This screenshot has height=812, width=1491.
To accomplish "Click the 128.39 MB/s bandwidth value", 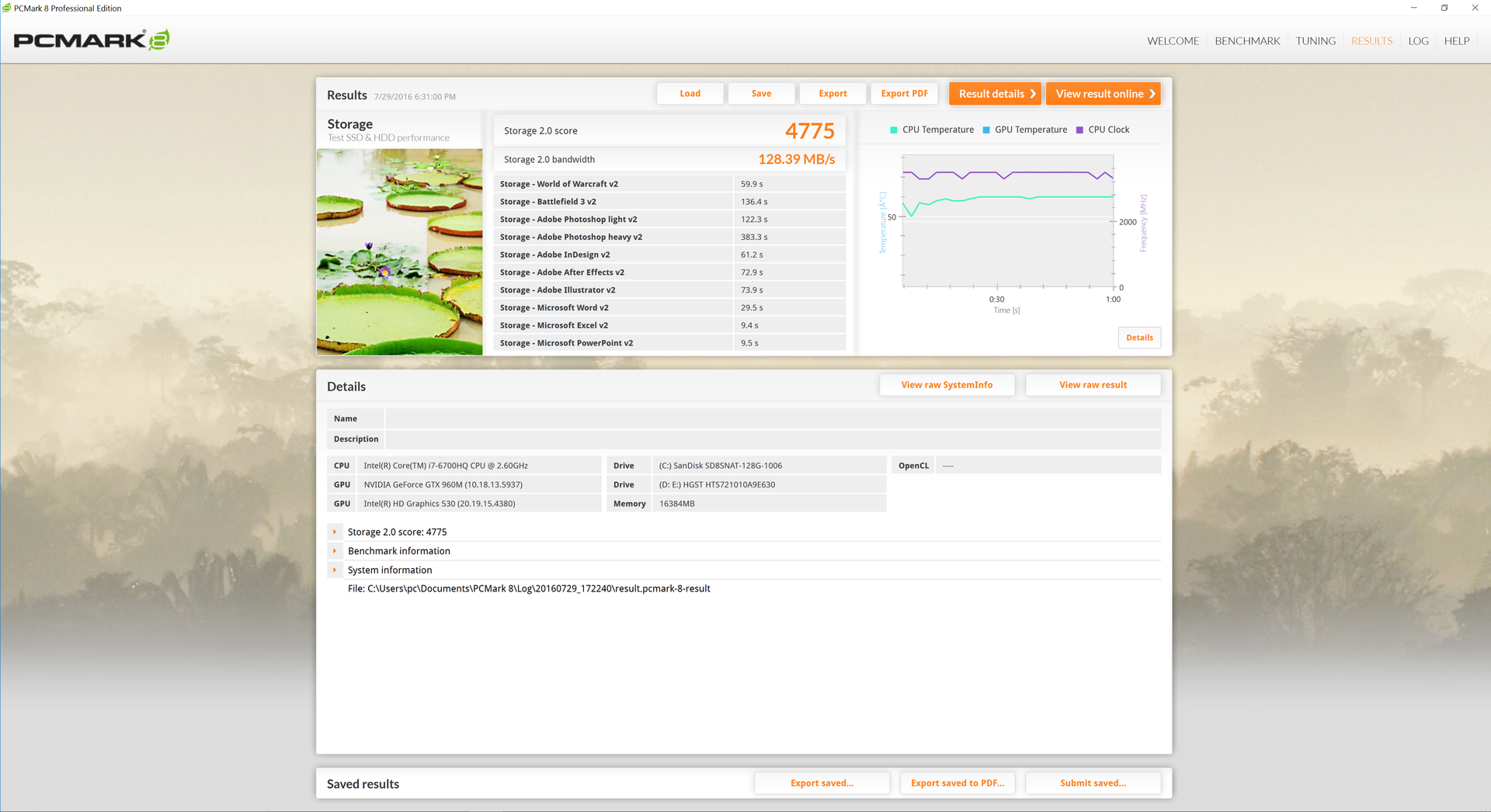I will point(797,159).
